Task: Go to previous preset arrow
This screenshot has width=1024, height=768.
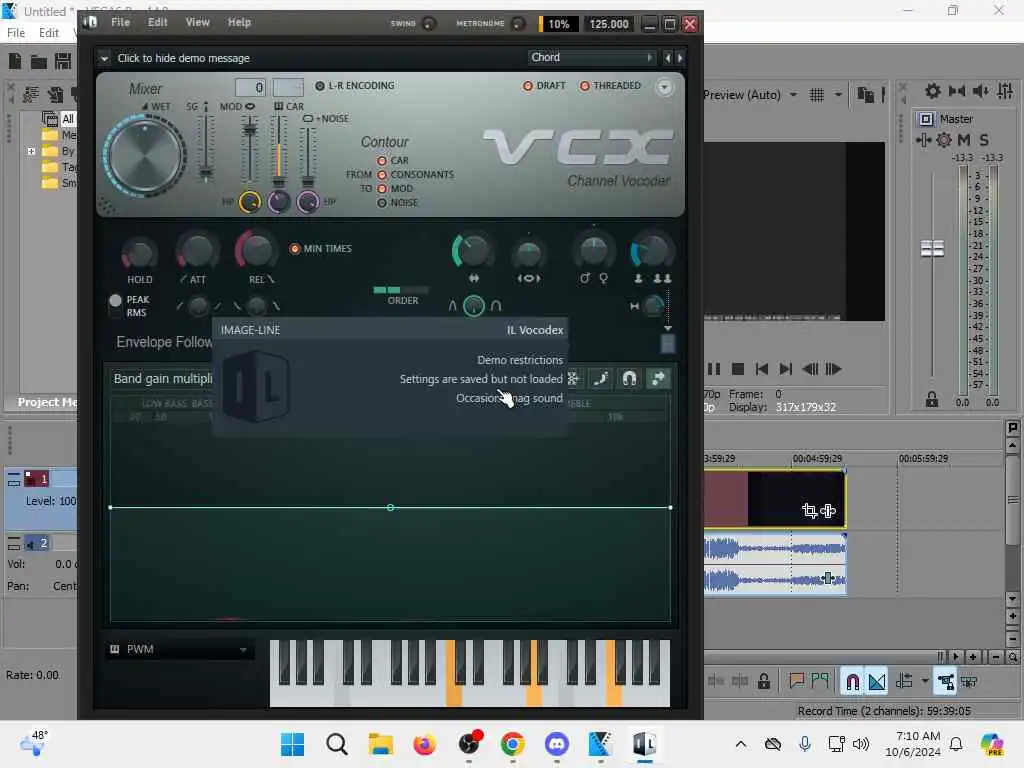Action: [x=667, y=58]
